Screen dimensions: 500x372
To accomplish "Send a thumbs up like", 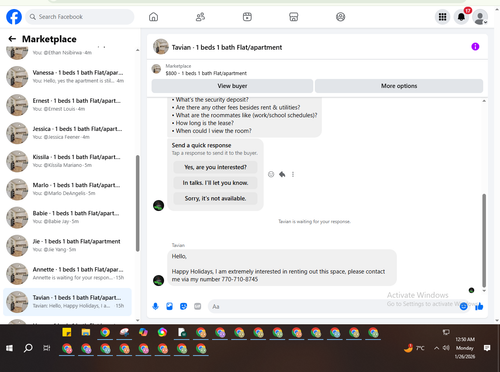I will pos(479,306).
